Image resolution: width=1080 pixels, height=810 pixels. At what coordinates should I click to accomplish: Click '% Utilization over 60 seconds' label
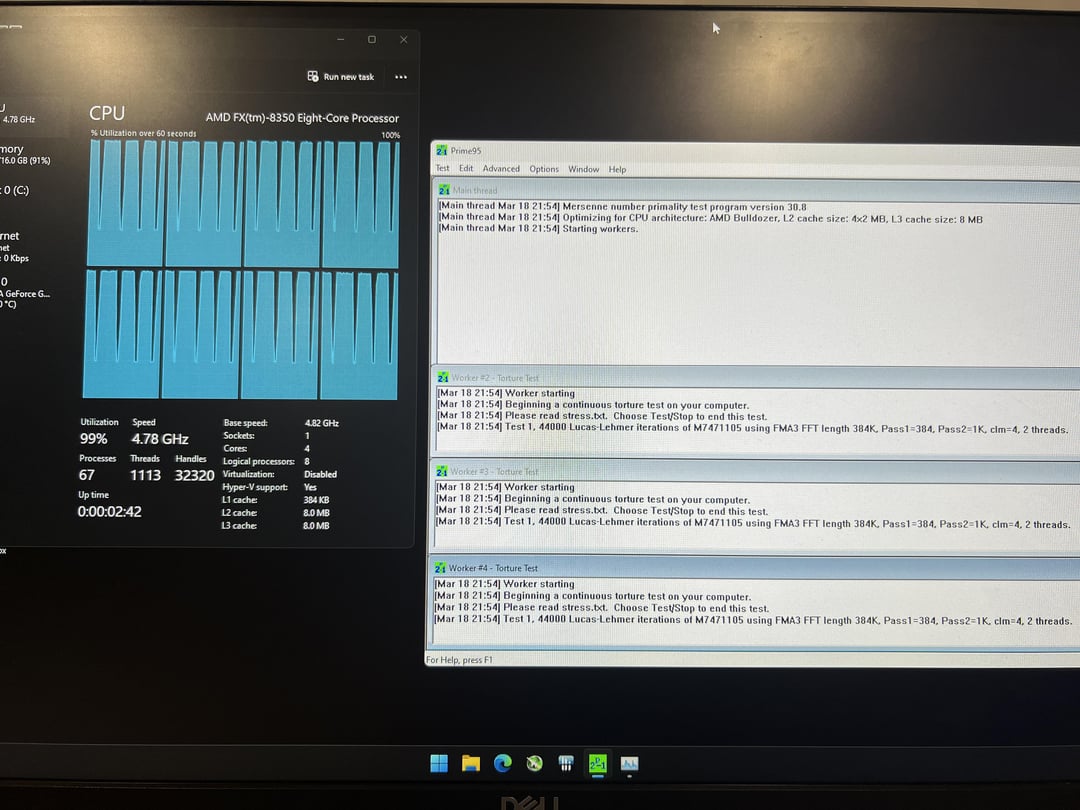(143, 133)
